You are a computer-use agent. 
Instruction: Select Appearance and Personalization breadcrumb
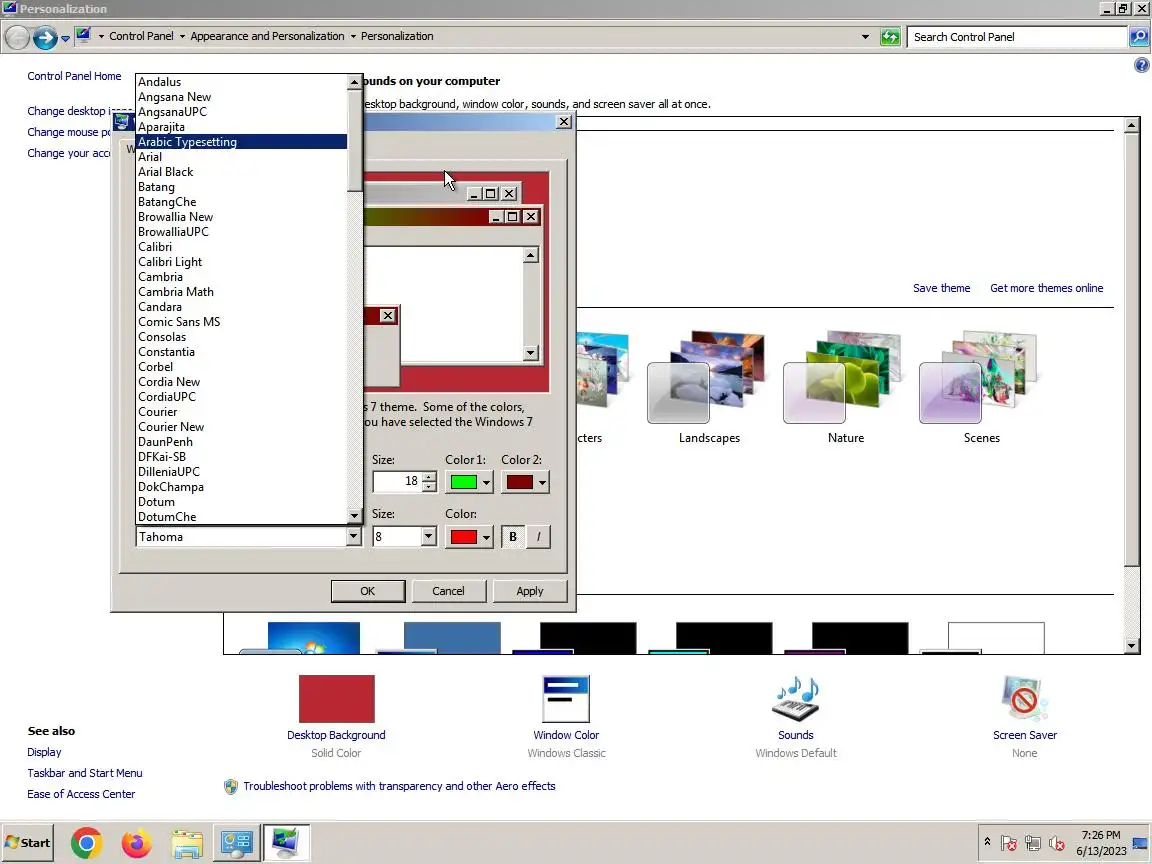[267, 36]
